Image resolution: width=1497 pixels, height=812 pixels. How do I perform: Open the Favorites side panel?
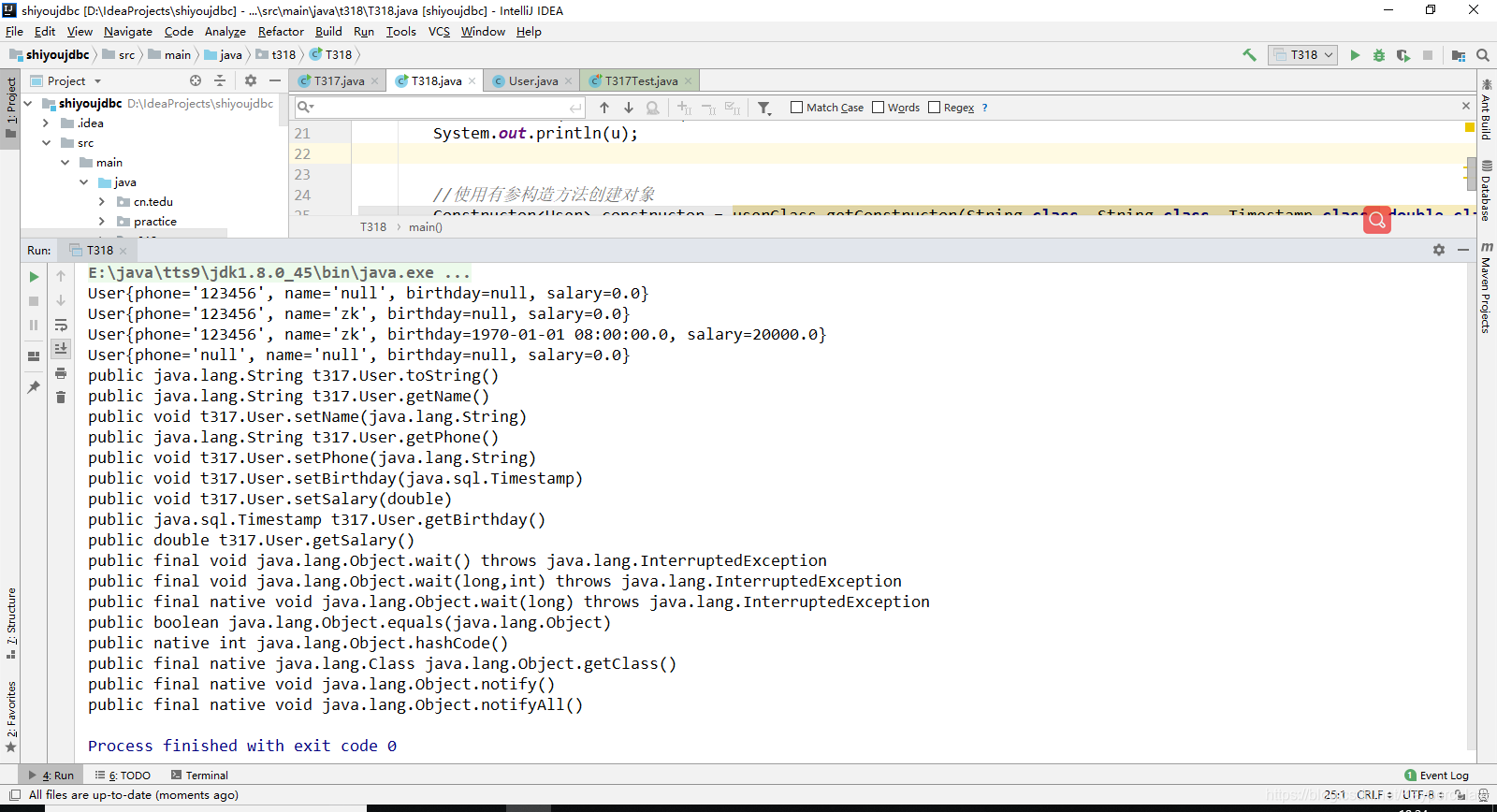coord(11,717)
